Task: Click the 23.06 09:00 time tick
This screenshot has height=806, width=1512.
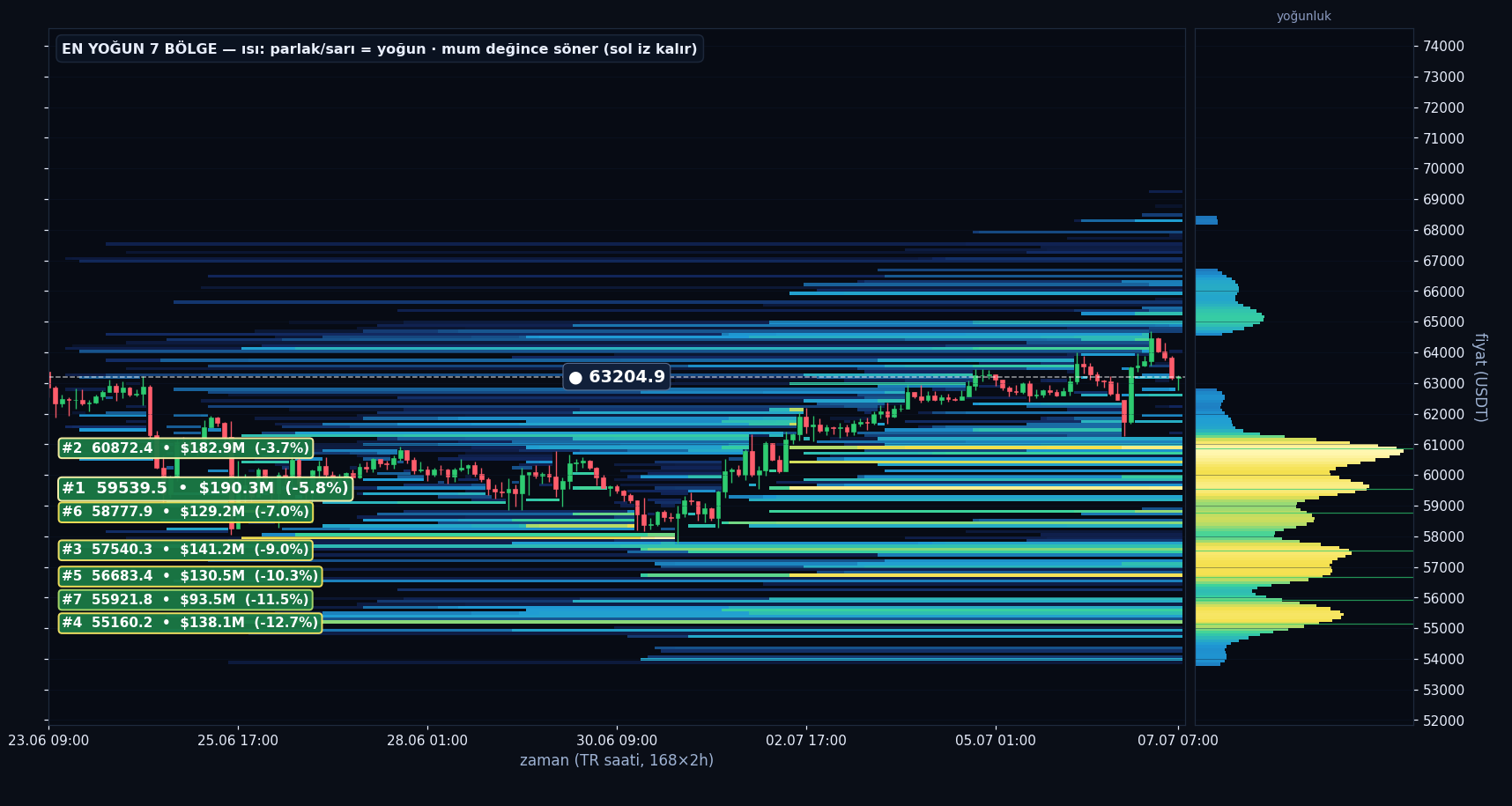Action: point(48,741)
